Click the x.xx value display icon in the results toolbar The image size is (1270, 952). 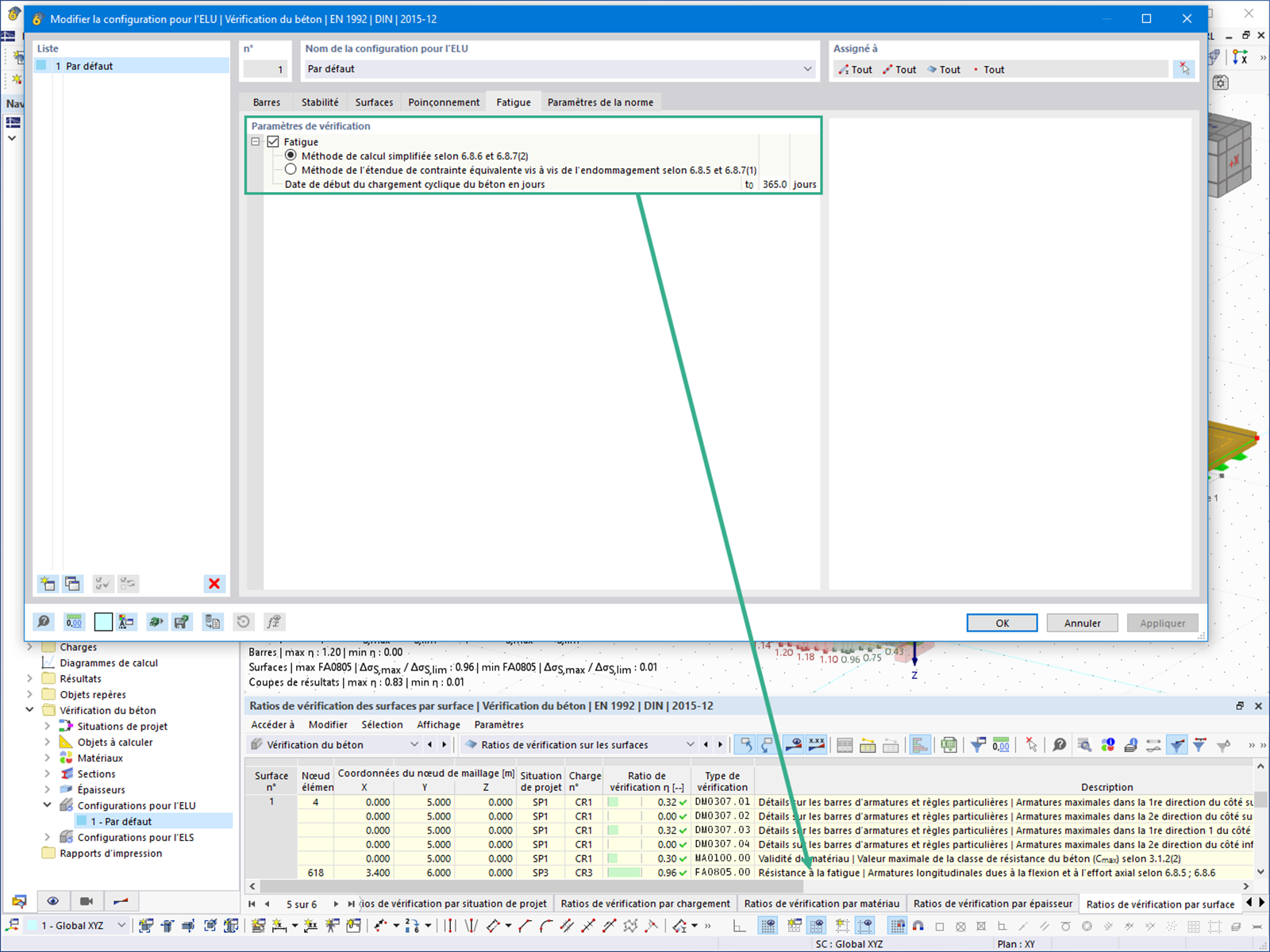(x=816, y=745)
